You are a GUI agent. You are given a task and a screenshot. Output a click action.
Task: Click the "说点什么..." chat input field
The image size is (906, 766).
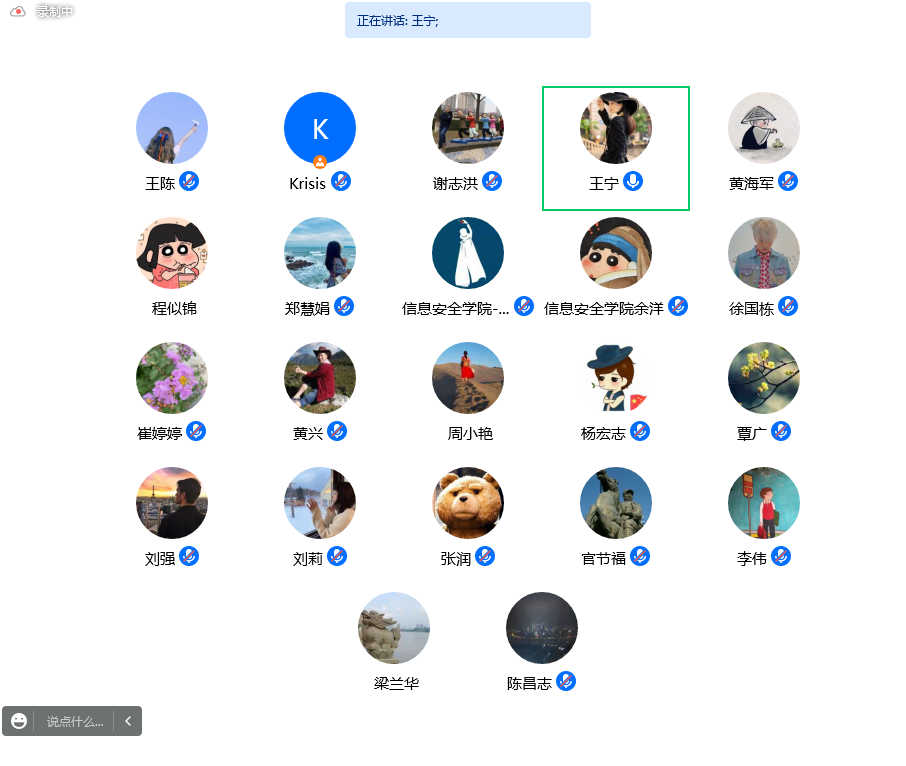pyautogui.click(x=75, y=721)
